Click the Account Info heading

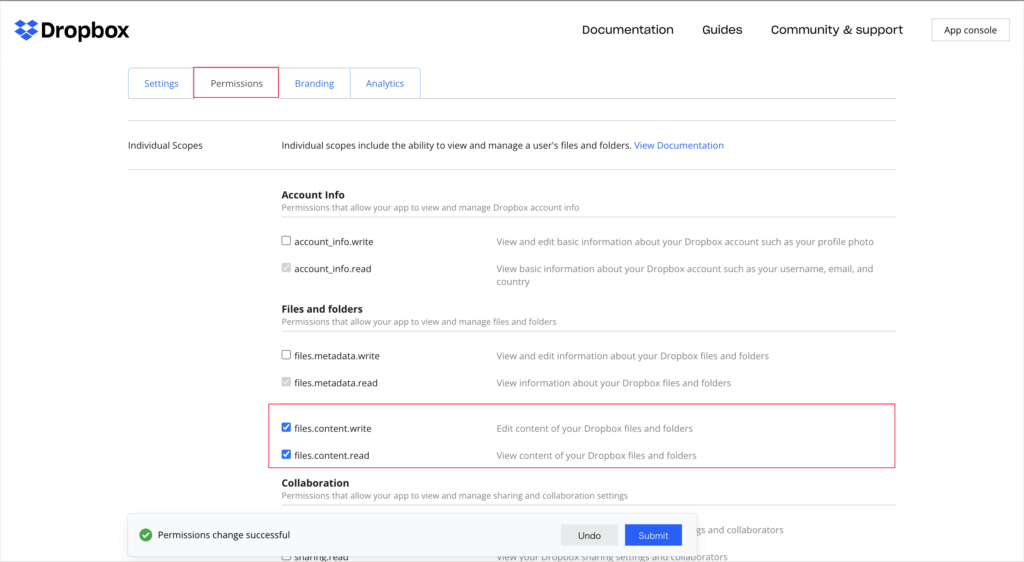[313, 195]
